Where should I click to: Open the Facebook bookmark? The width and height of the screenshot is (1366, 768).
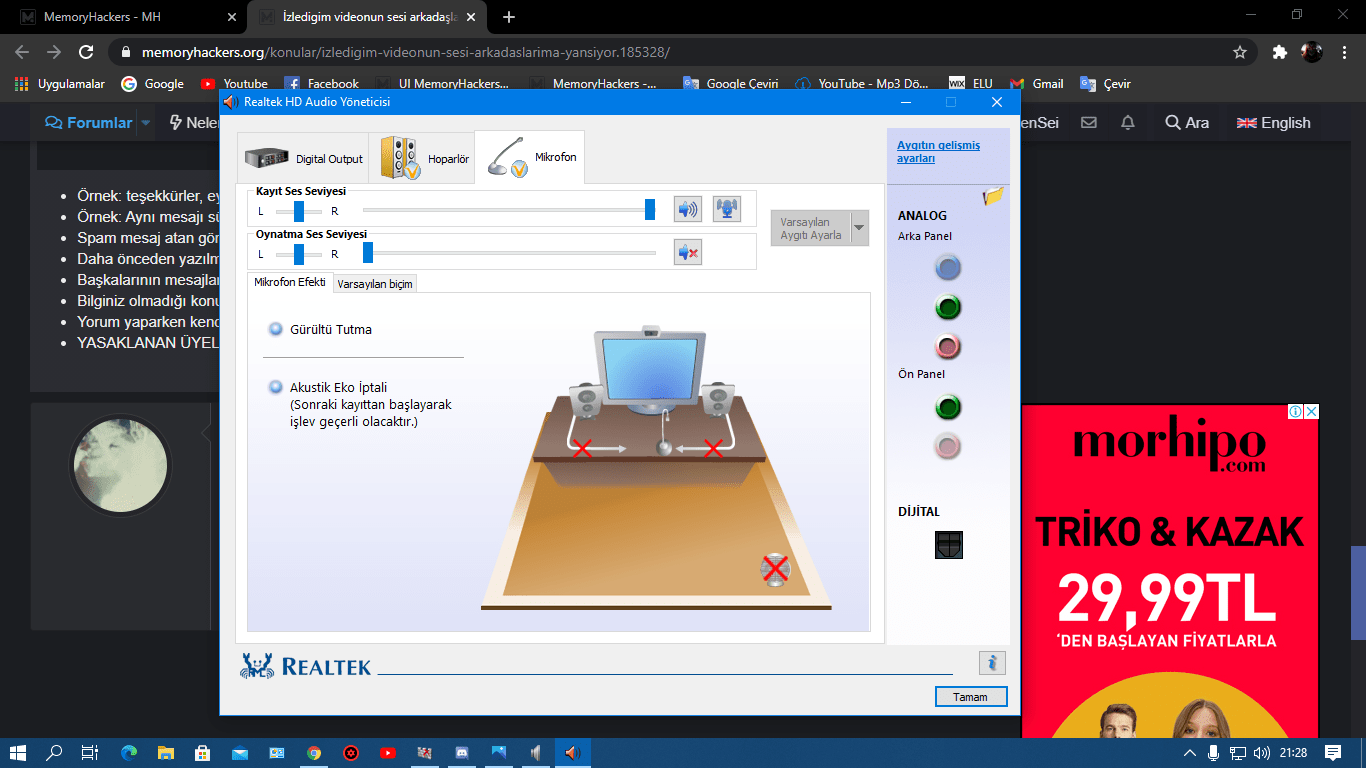click(321, 84)
